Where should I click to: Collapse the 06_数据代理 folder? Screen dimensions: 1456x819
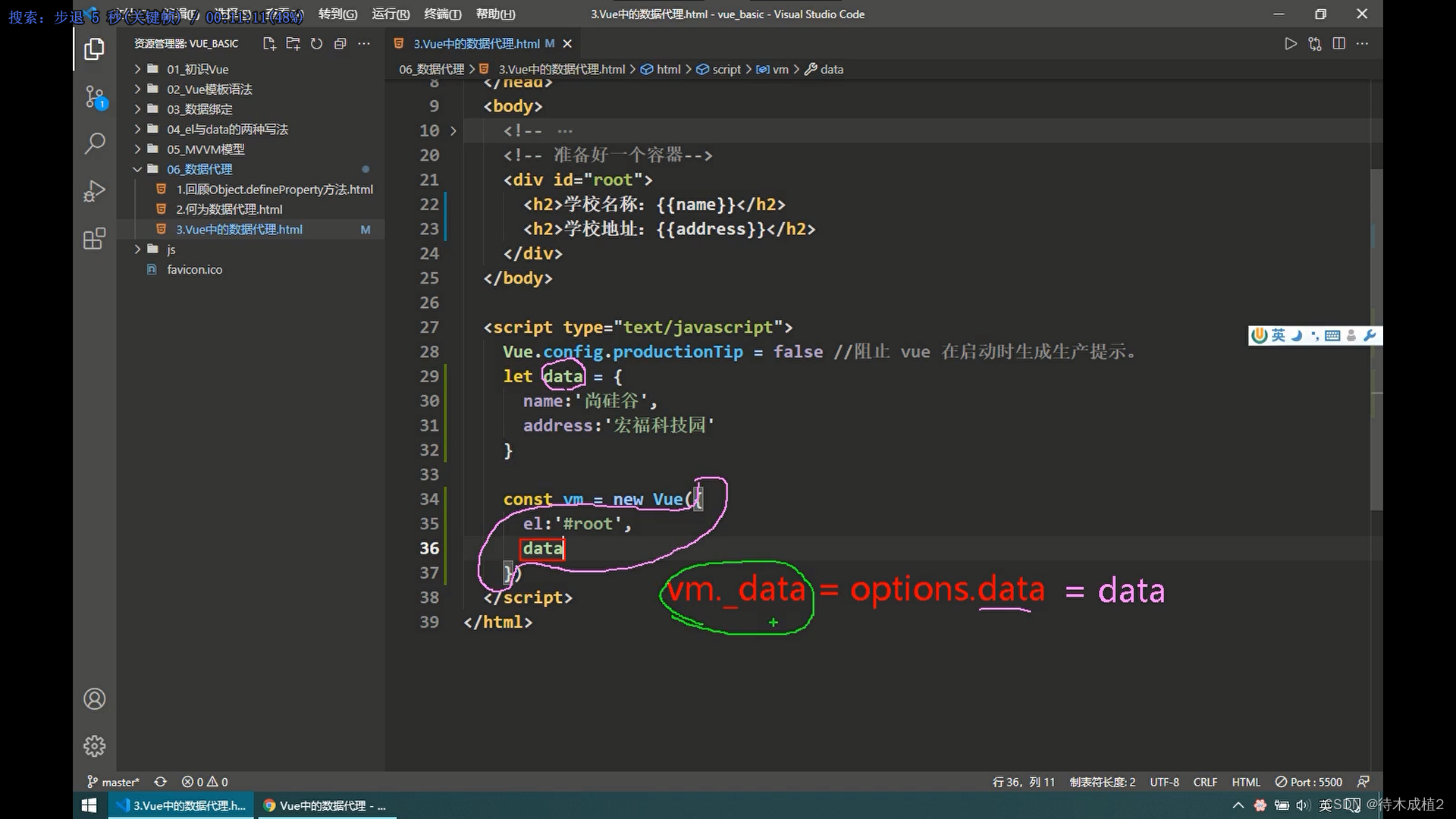pyautogui.click(x=250, y=169)
